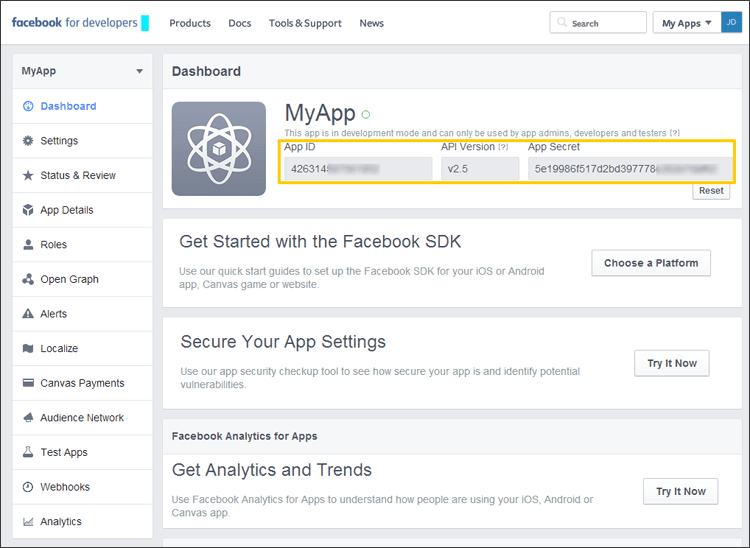
Task: Open the Tools & Support menu
Action: pyautogui.click(x=305, y=23)
